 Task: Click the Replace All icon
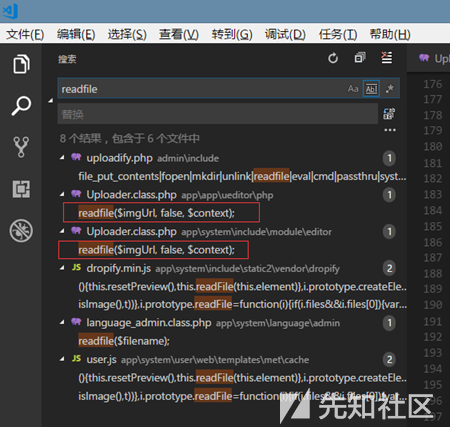389,114
